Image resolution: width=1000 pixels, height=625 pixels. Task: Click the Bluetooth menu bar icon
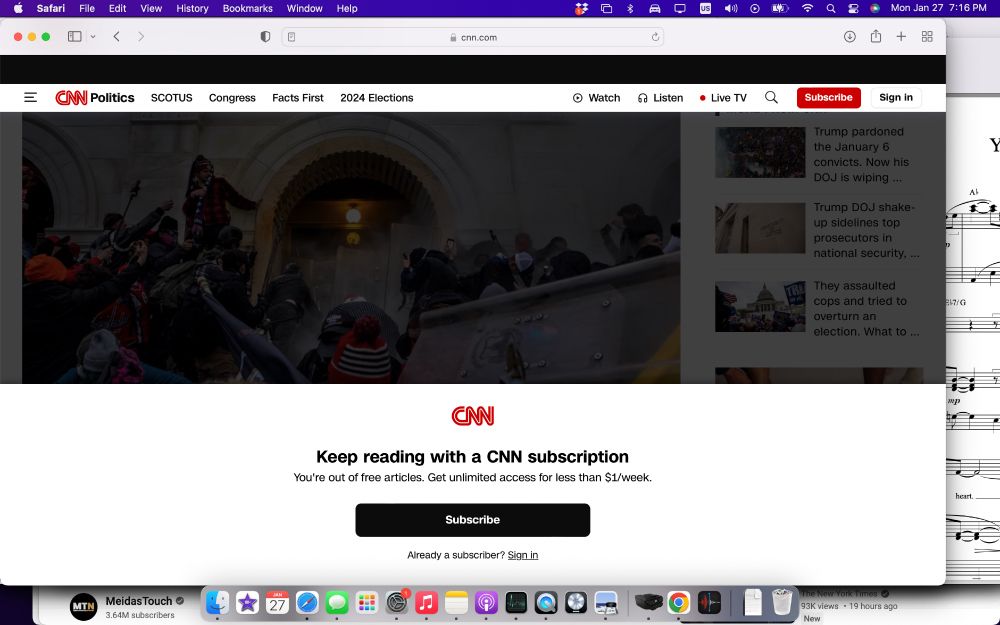(x=630, y=8)
